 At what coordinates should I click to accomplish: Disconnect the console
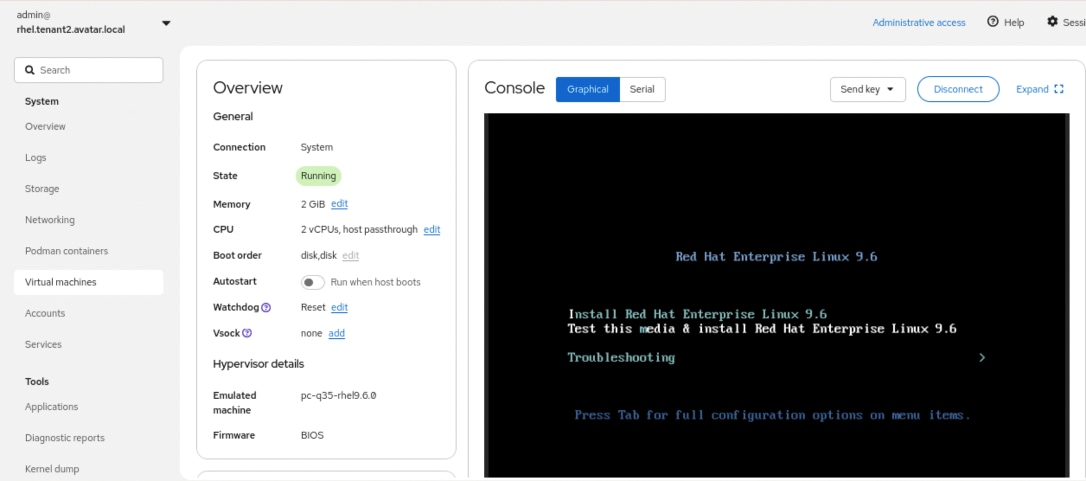(x=958, y=89)
